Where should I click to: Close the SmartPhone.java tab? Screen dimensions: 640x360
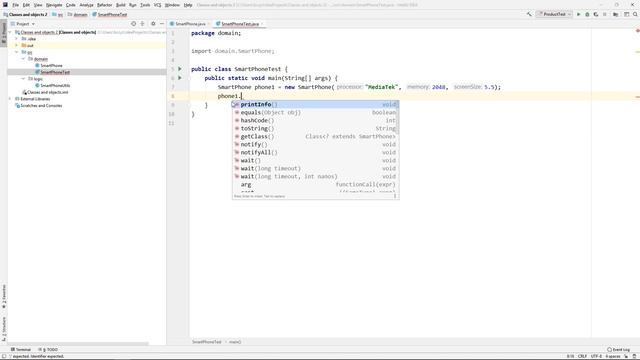[208, 24]
